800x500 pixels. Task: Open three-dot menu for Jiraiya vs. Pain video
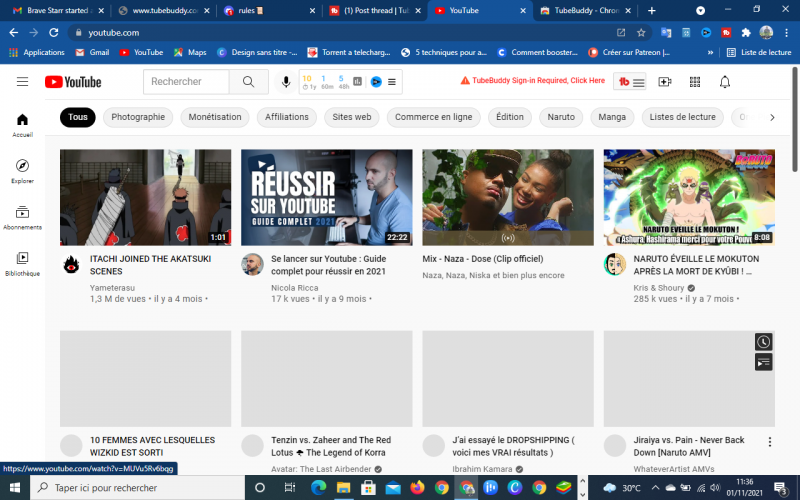(x=770, y=442)
